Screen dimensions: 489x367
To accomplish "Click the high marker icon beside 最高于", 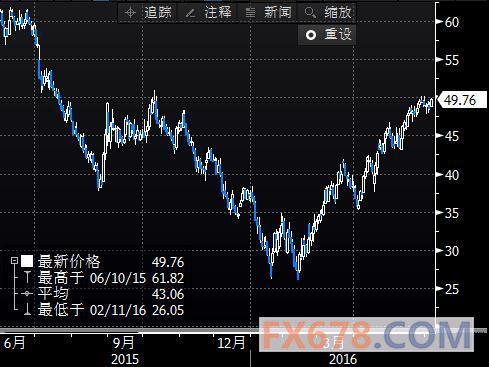I will 27,277.
